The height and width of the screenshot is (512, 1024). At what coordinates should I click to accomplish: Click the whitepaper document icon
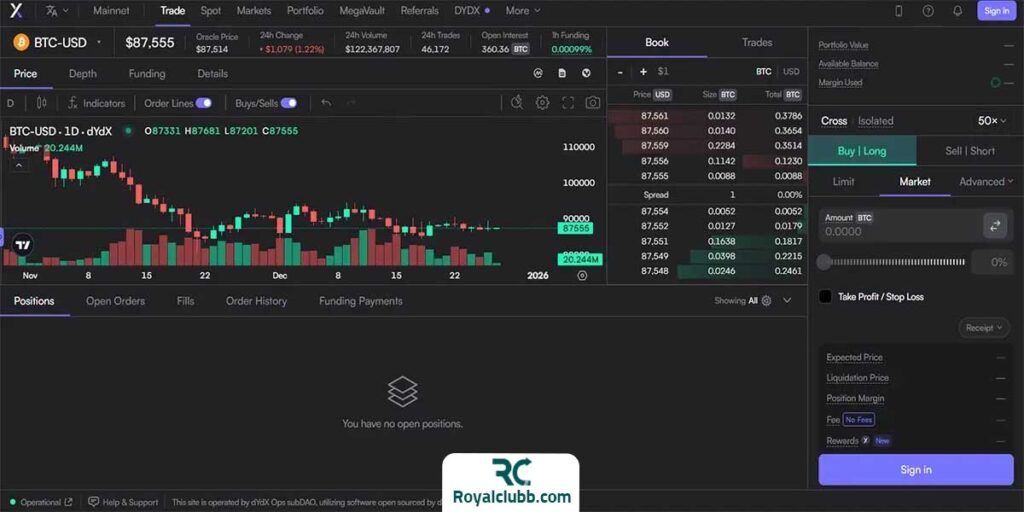[562, 73]
